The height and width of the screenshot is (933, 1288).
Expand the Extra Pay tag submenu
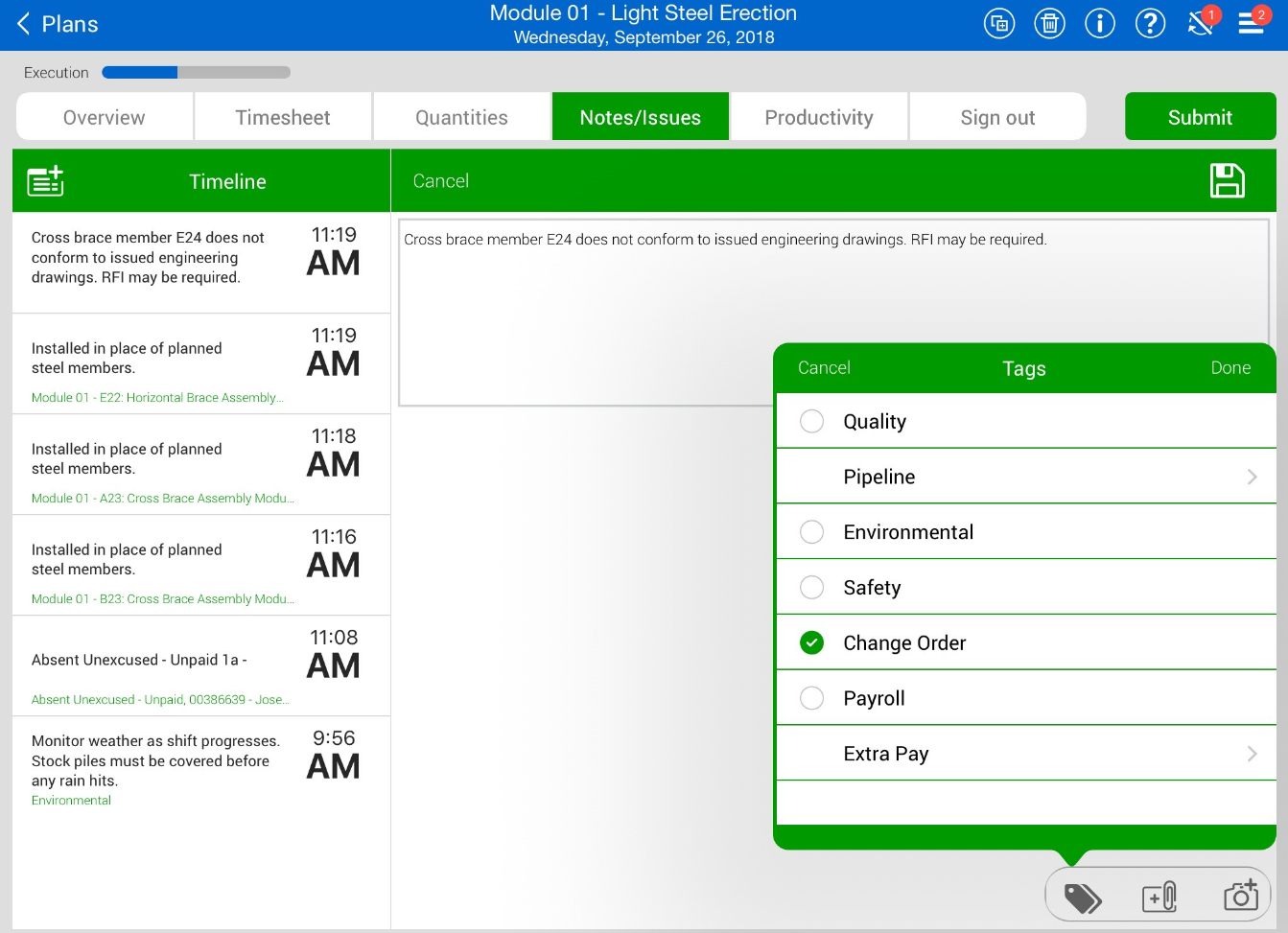point(1251,754)
